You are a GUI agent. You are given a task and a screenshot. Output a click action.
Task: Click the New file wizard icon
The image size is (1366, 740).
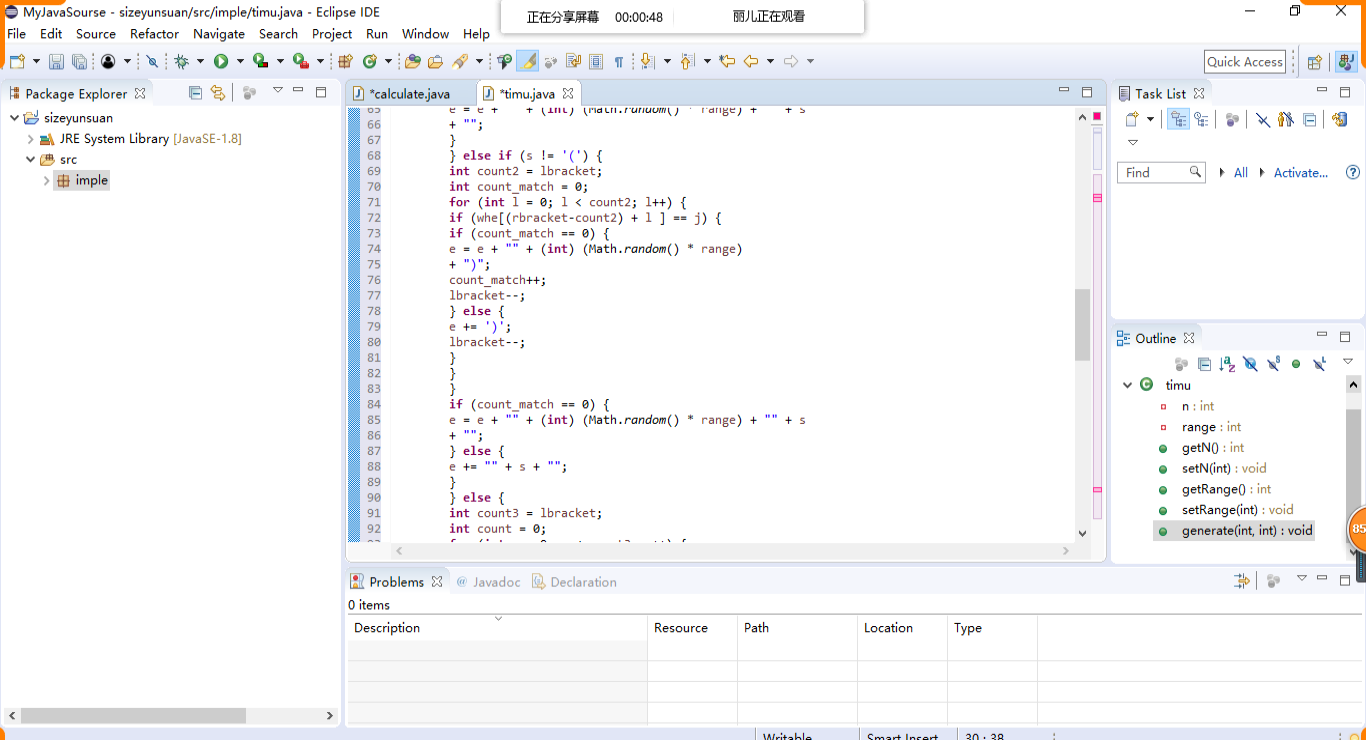click(x=17, y=62)
